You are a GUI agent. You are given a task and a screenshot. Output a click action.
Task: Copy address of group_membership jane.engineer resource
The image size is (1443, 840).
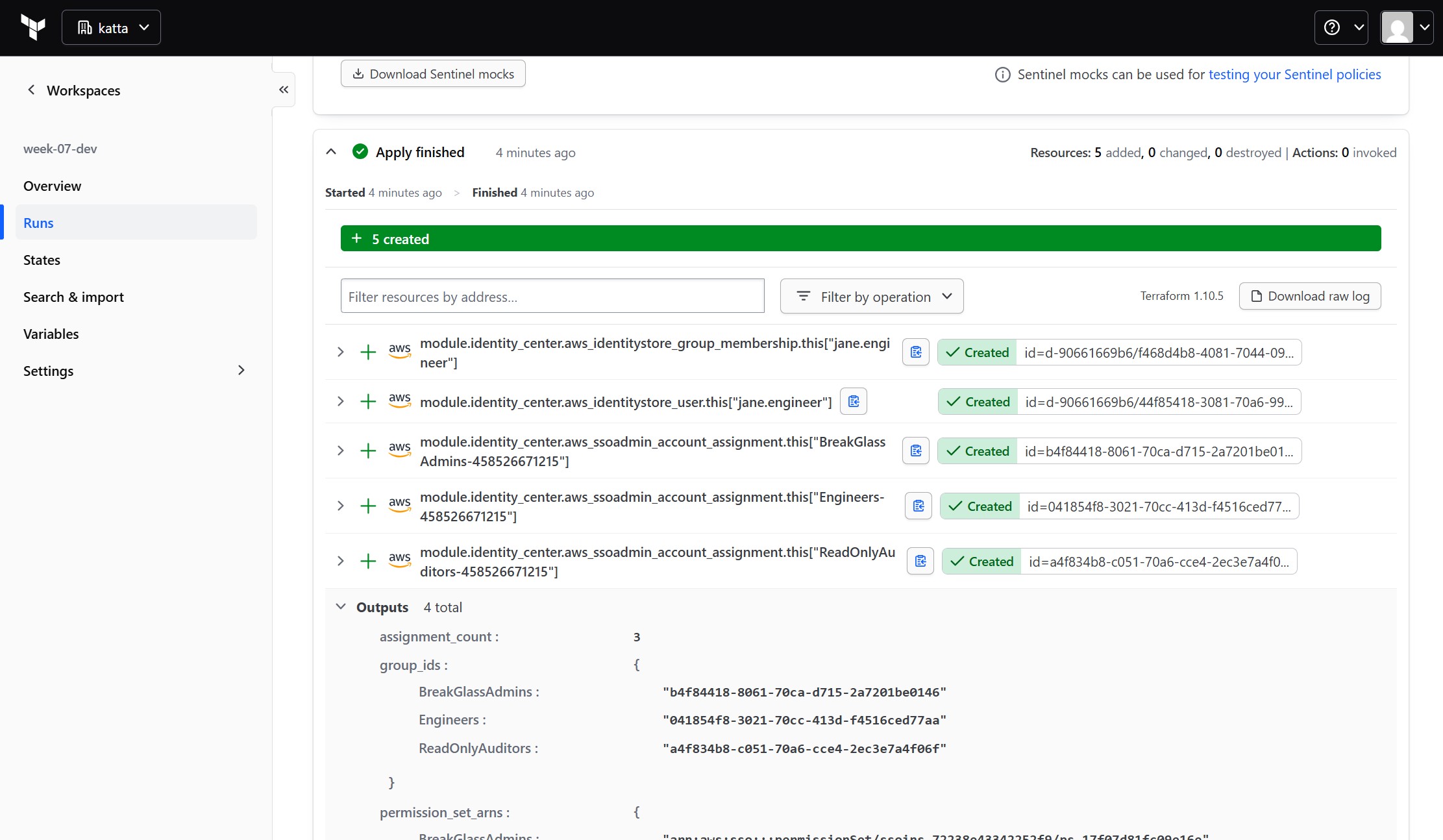click(x=916, y=352)
